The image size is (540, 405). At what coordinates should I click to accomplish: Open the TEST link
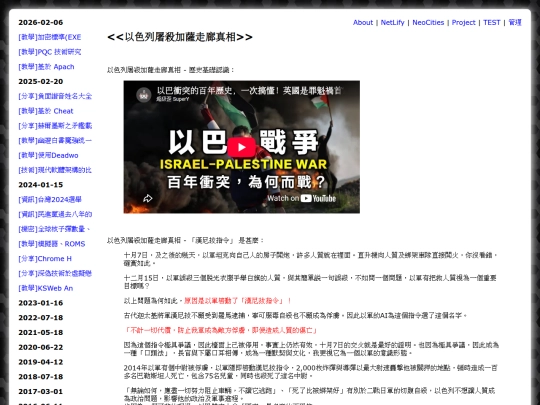point(491,22)
